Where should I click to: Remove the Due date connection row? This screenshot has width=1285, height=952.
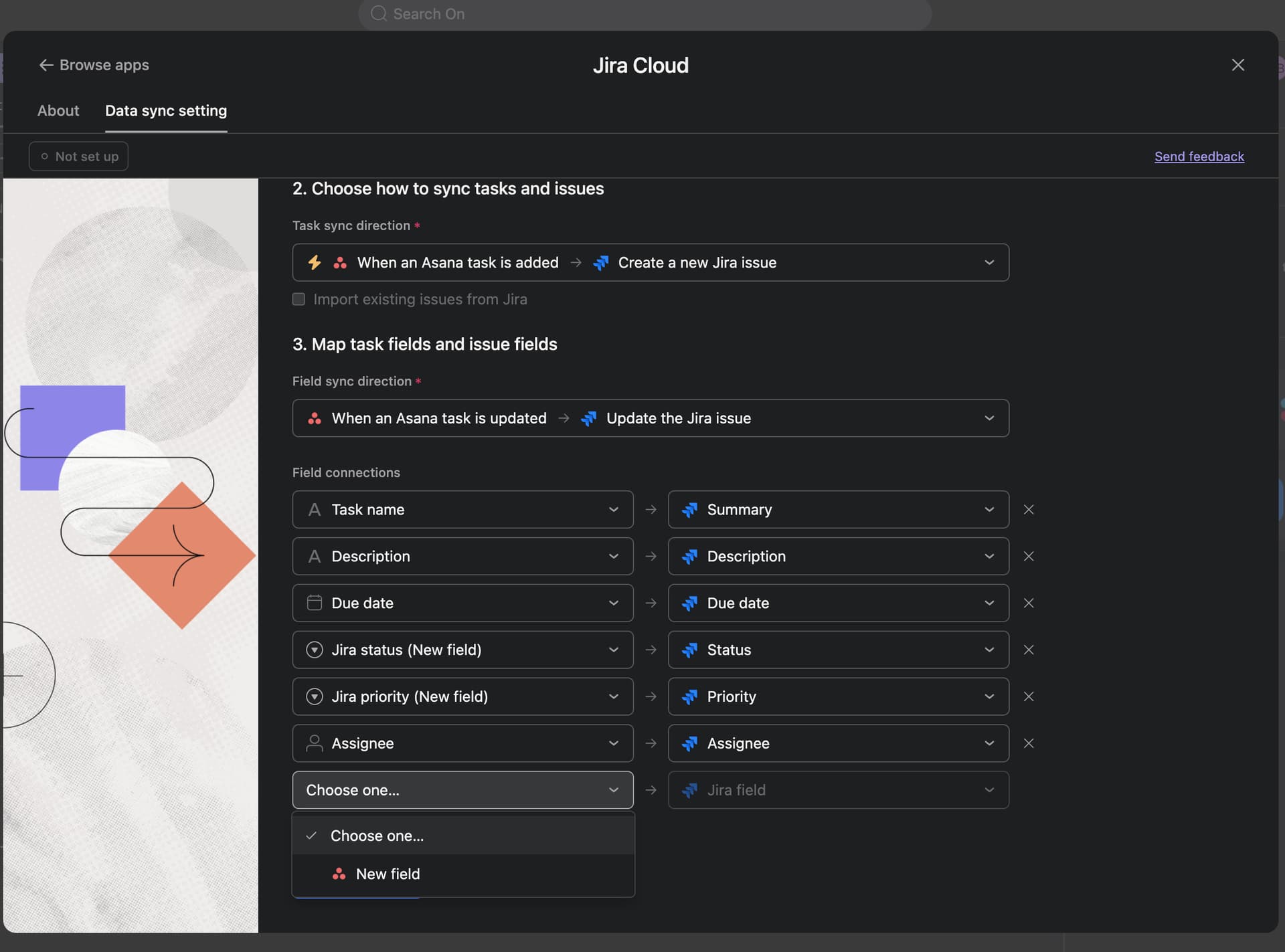1029,603
